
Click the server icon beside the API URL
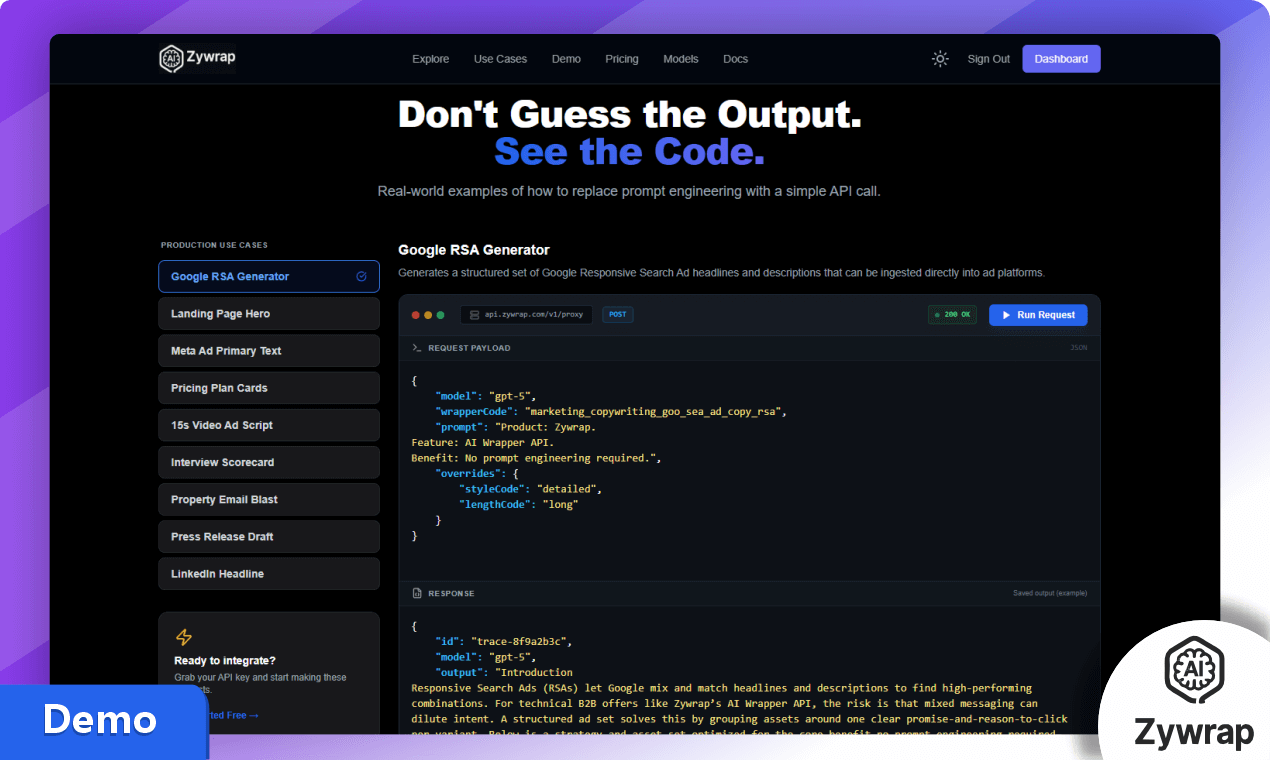(474, 315)
